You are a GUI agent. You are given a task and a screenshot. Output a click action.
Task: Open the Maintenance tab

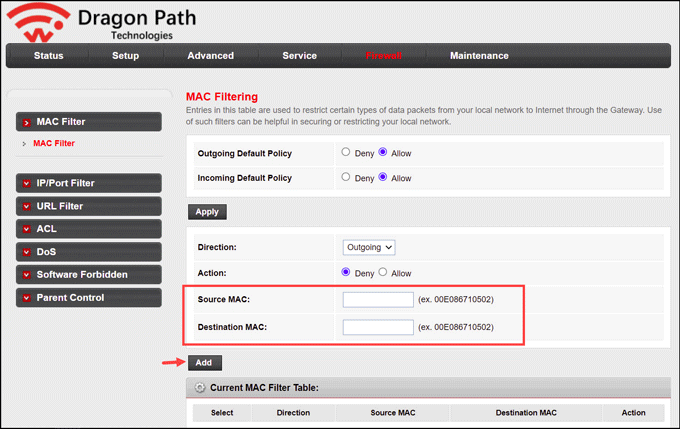point(479,56)
